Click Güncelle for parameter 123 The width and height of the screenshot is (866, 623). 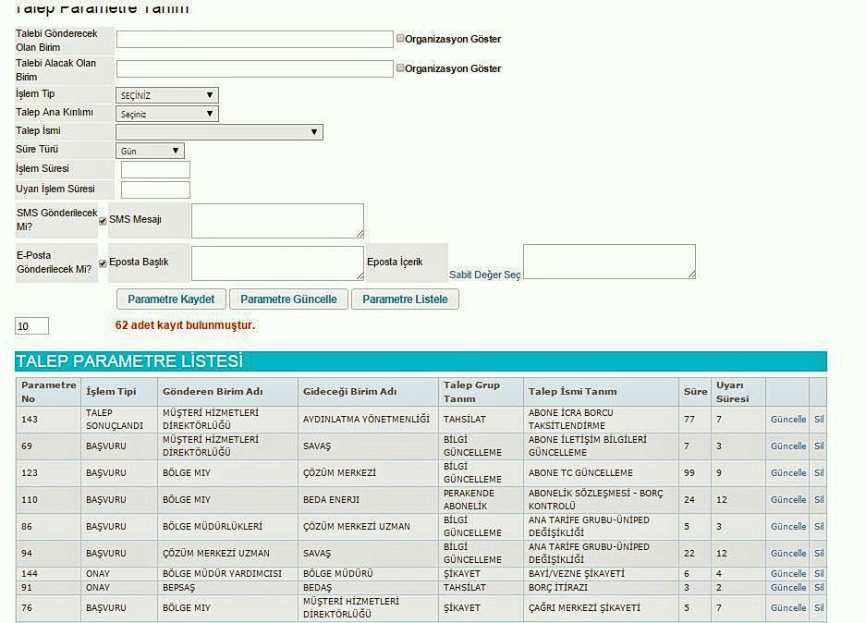point(788,473)
